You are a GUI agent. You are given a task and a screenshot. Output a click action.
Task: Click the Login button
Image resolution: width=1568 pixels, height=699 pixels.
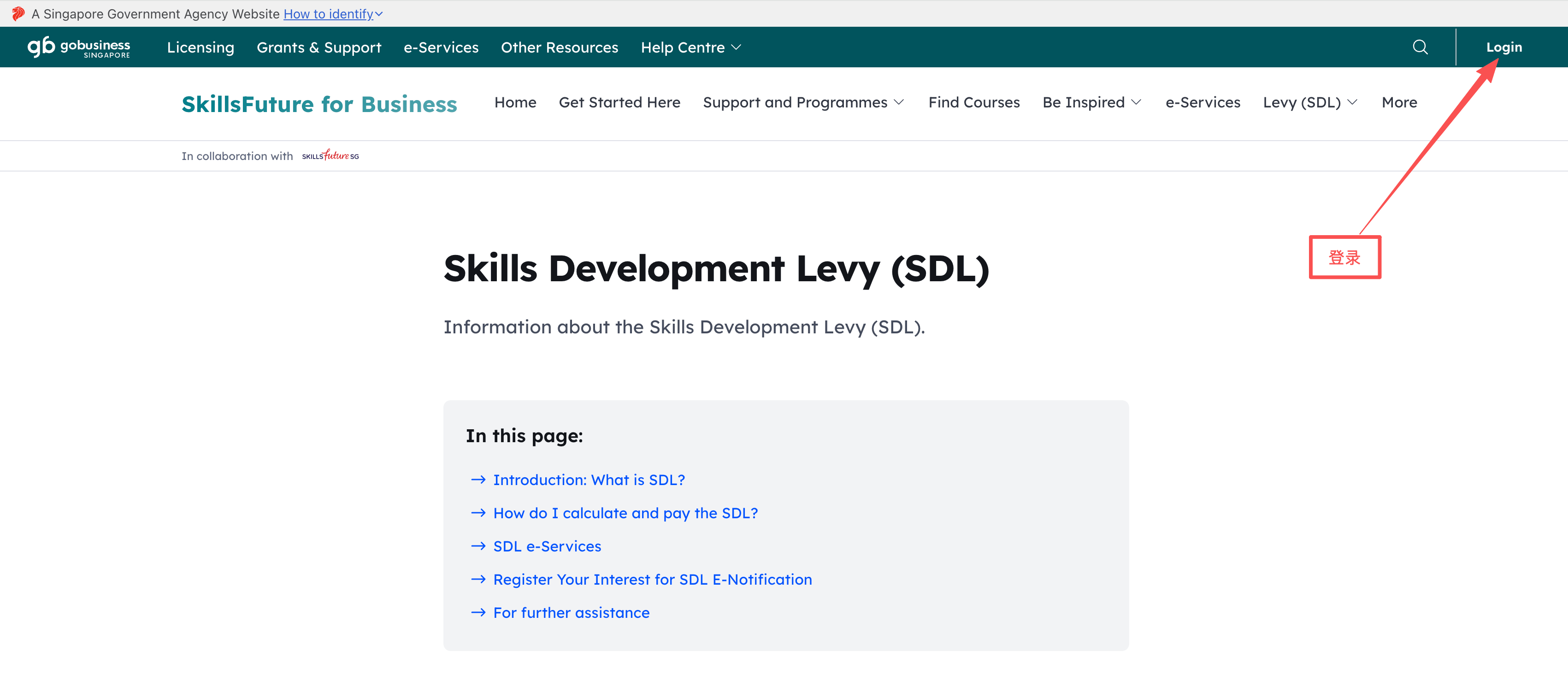coord(1504,47)
